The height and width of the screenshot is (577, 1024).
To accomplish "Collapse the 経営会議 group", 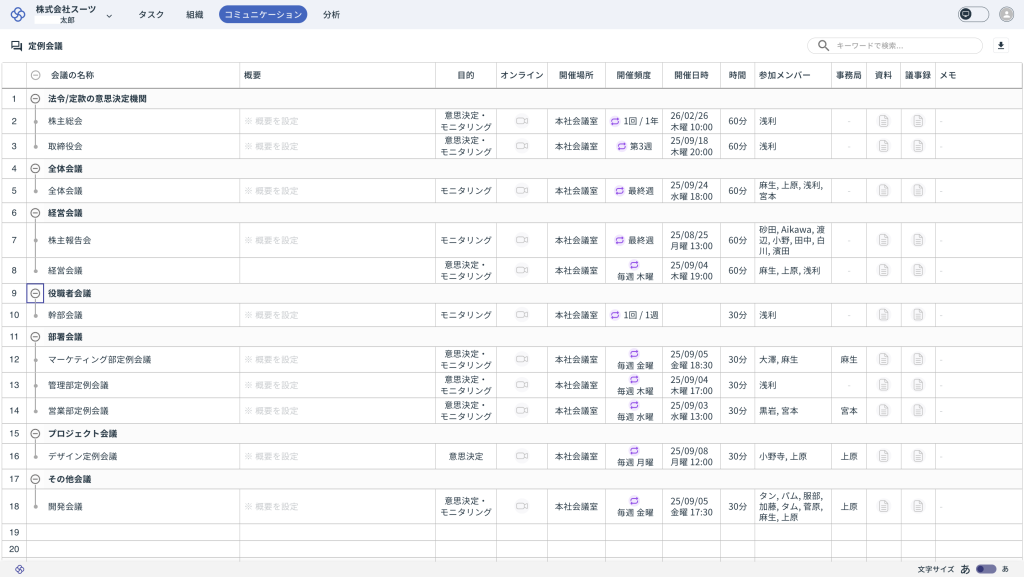I will coord(35,213).
